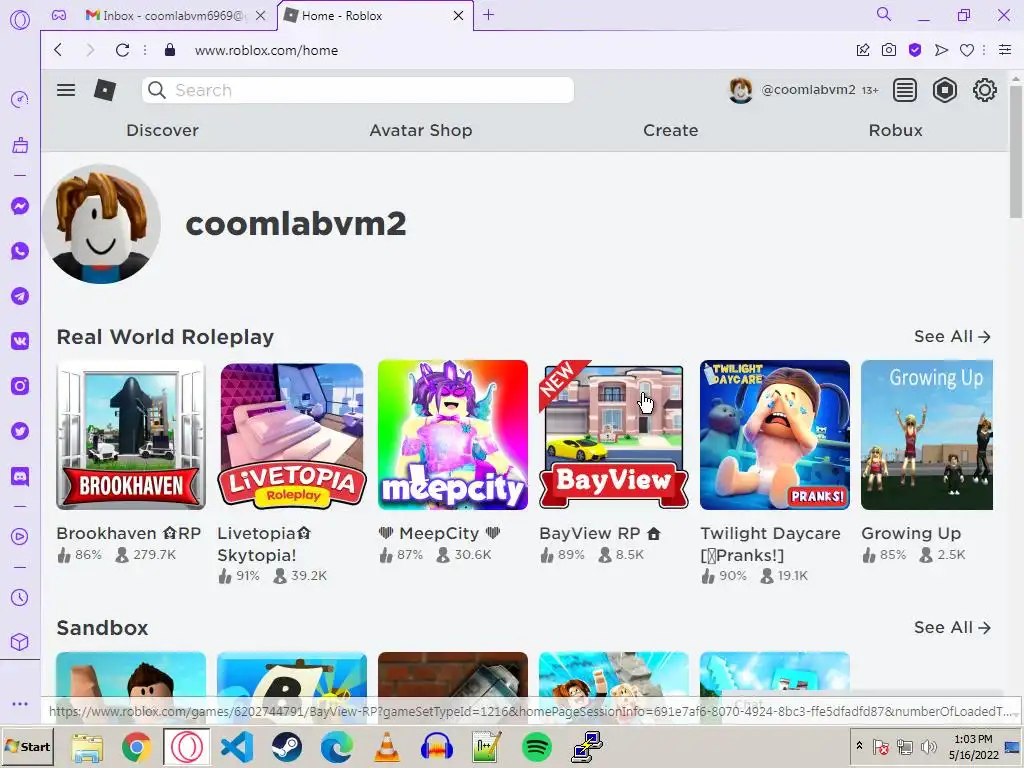Open Opera menu logo in sidebar
The height and width of the screenshot is (768, 1024).
[x=20, y=20]
